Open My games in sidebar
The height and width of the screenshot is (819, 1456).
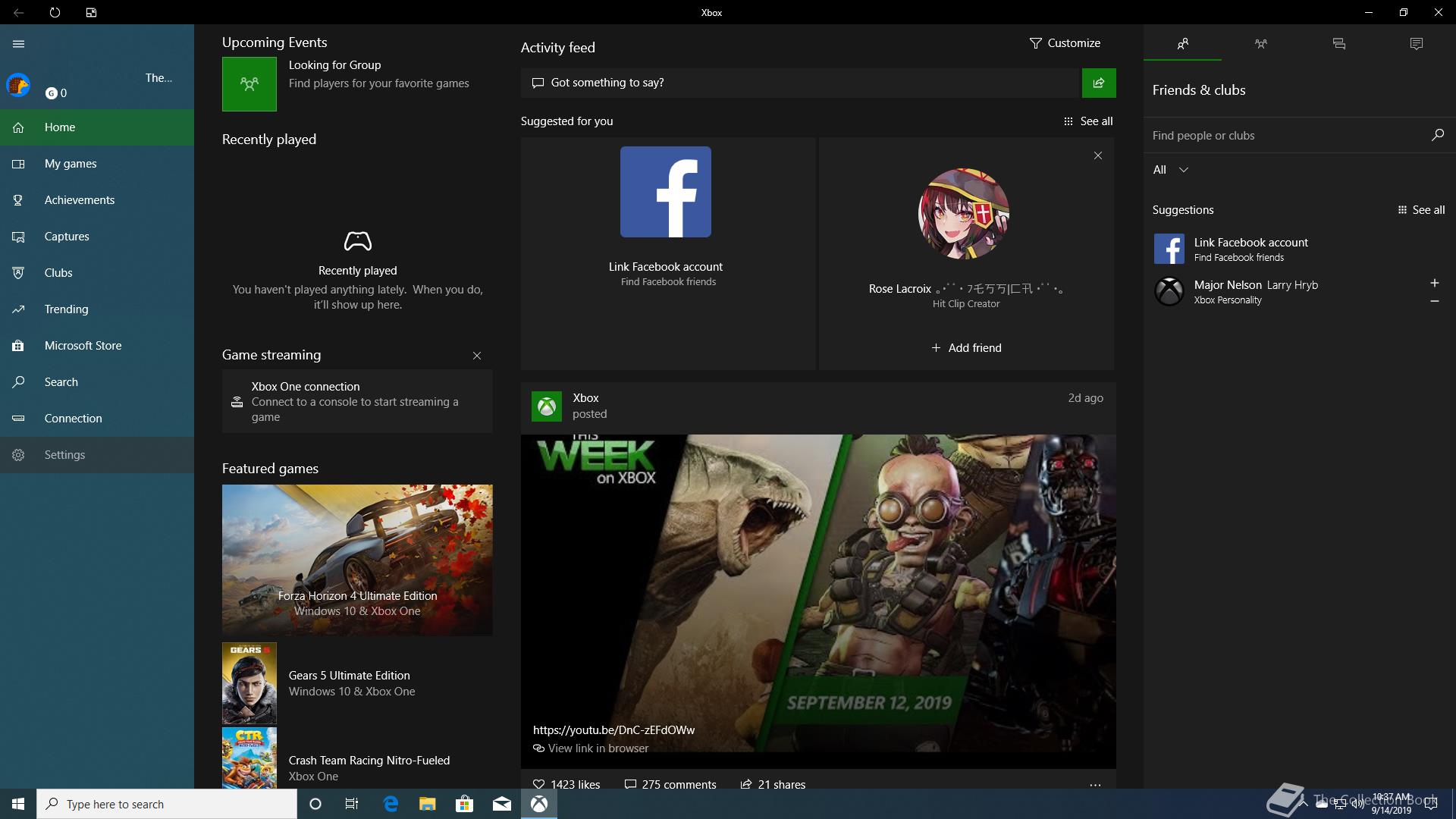coord(97,164)
